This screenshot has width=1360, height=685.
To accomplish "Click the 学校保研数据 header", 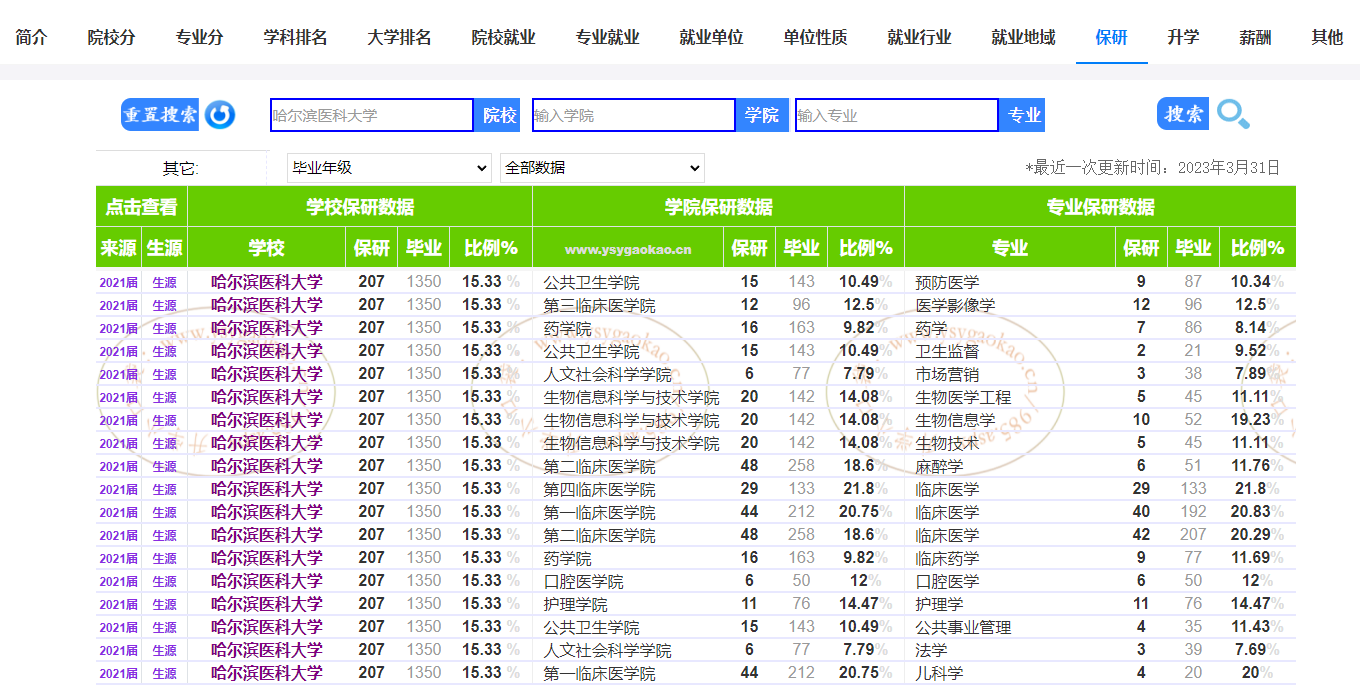I will pos(360,207).
